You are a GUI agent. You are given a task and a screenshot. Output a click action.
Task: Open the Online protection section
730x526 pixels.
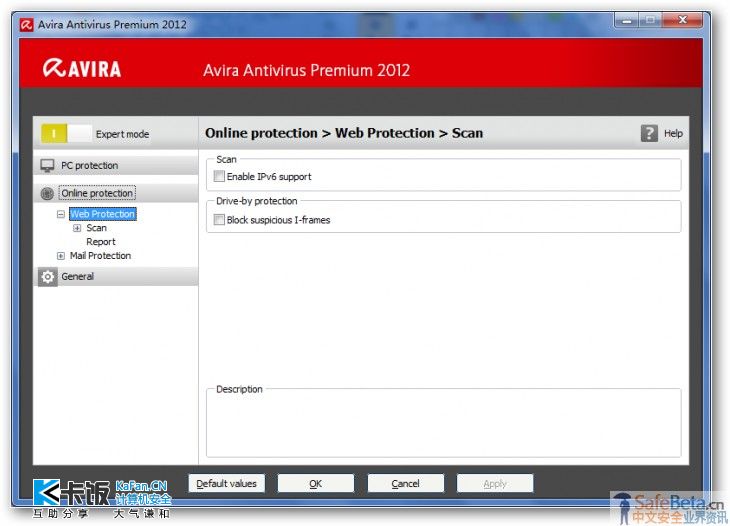[x=116, y=193]
